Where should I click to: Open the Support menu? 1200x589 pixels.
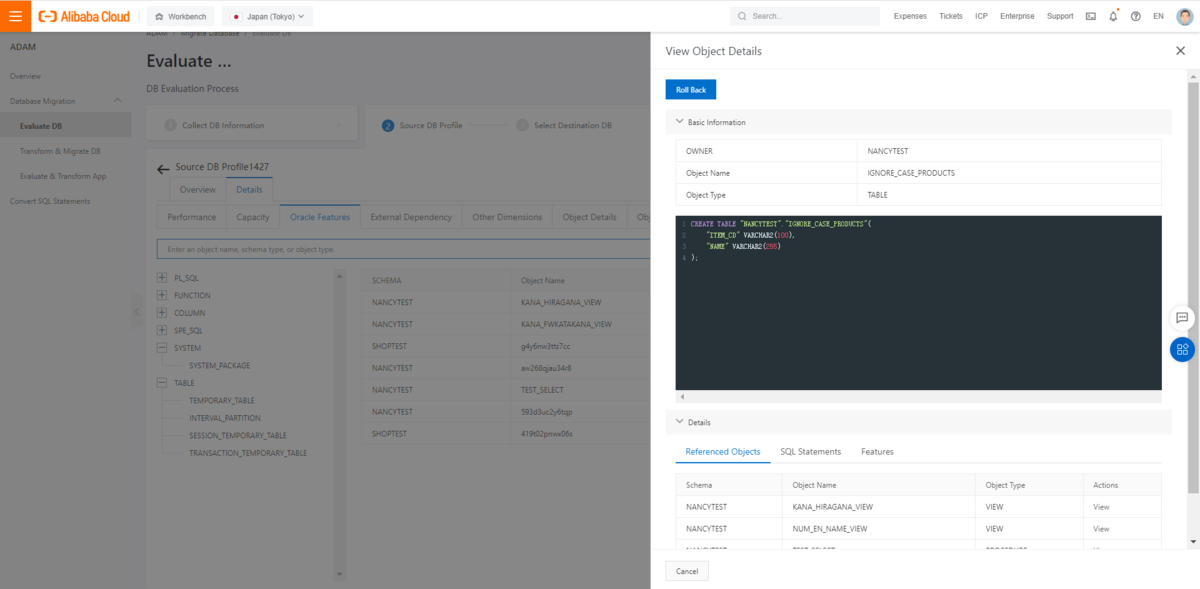click(x=1060, y=16)
